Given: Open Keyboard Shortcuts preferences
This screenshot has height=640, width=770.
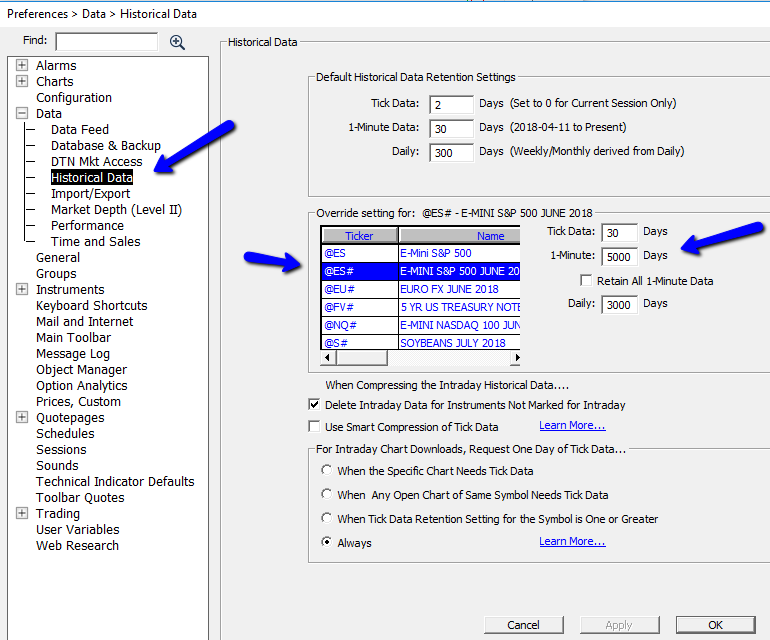Looking at the screenshot, I should (x=91, y=306).
